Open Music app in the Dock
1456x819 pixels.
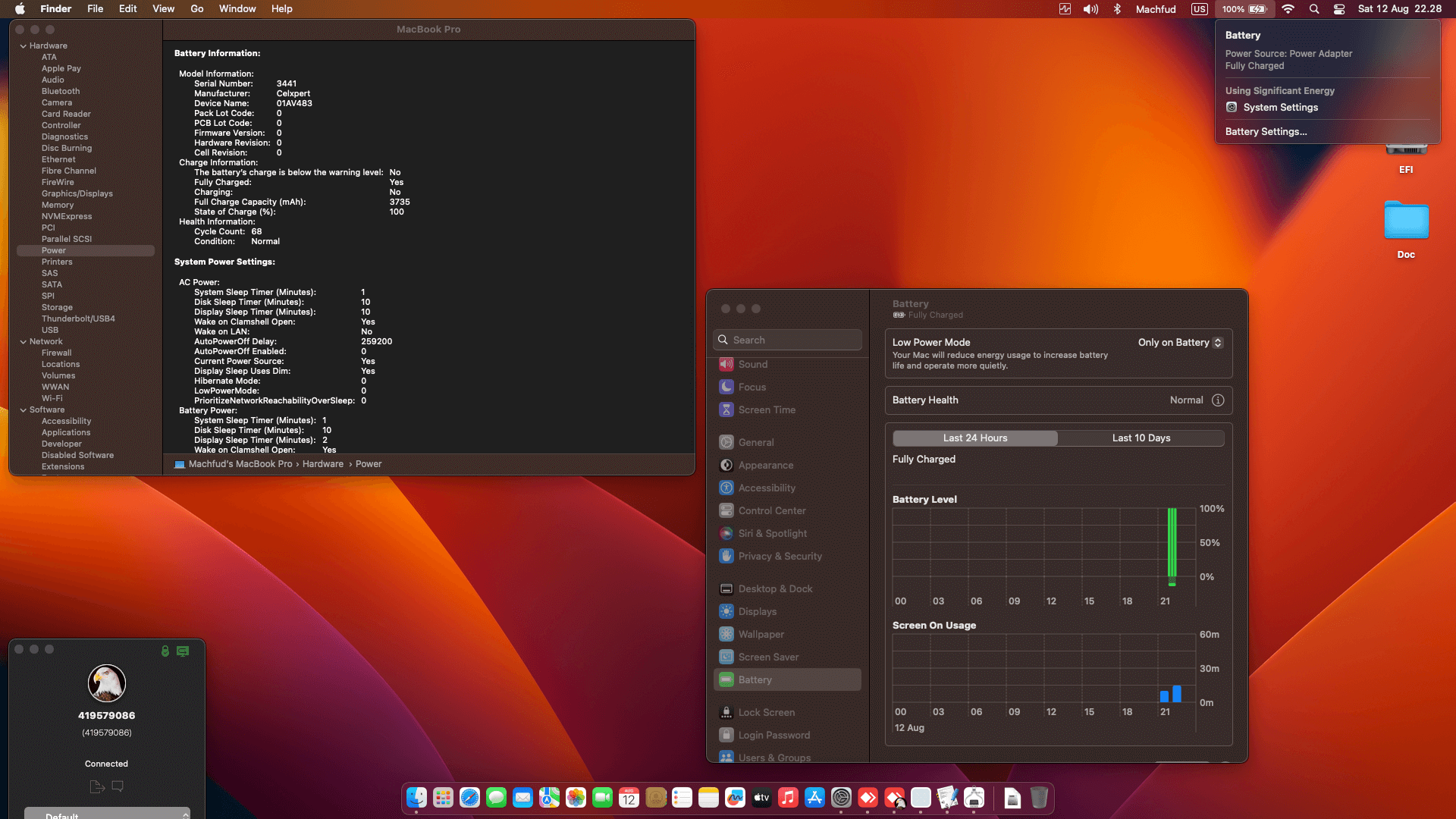[788, 798]
